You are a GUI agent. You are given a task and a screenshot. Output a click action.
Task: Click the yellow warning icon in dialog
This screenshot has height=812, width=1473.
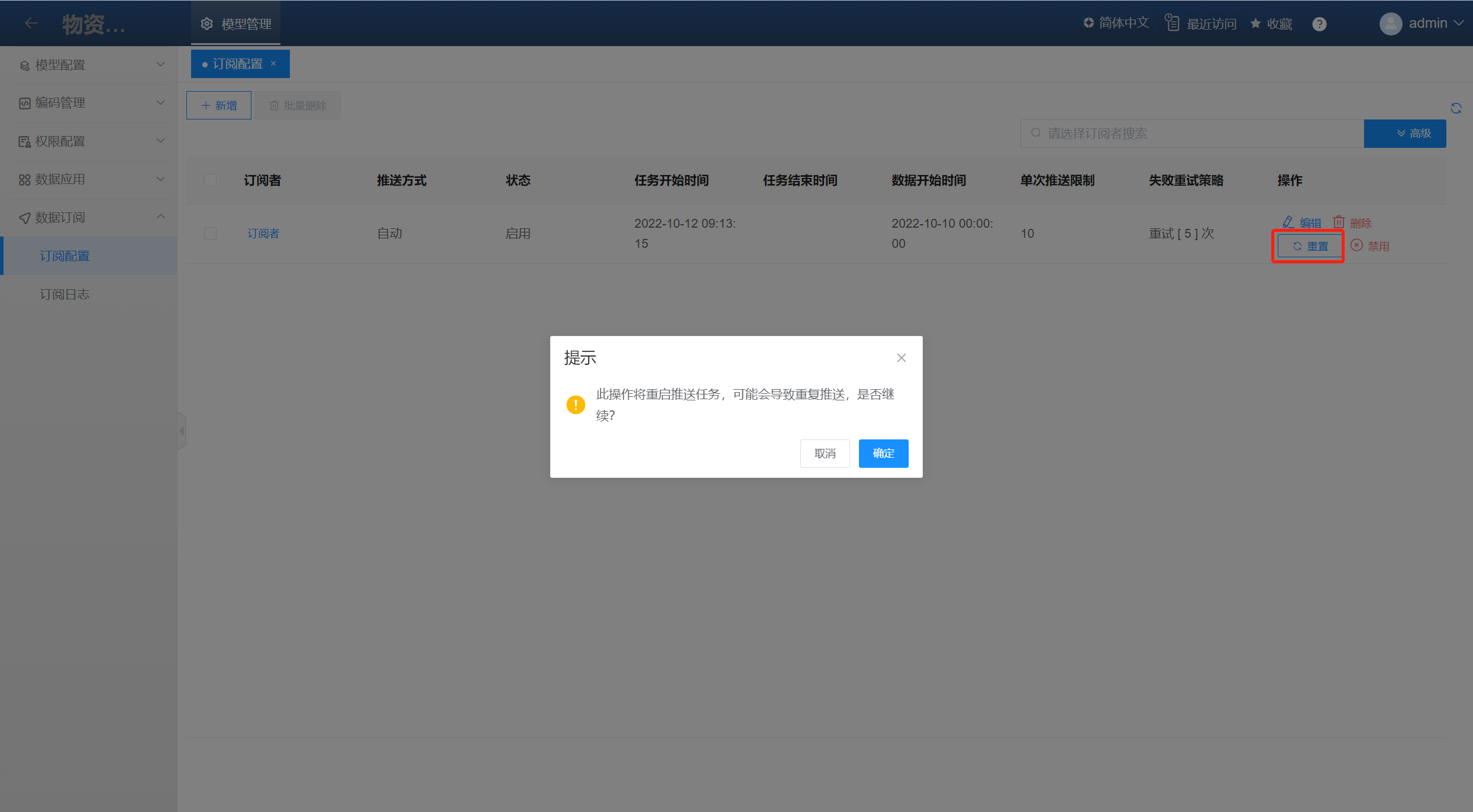pos(576,405)
